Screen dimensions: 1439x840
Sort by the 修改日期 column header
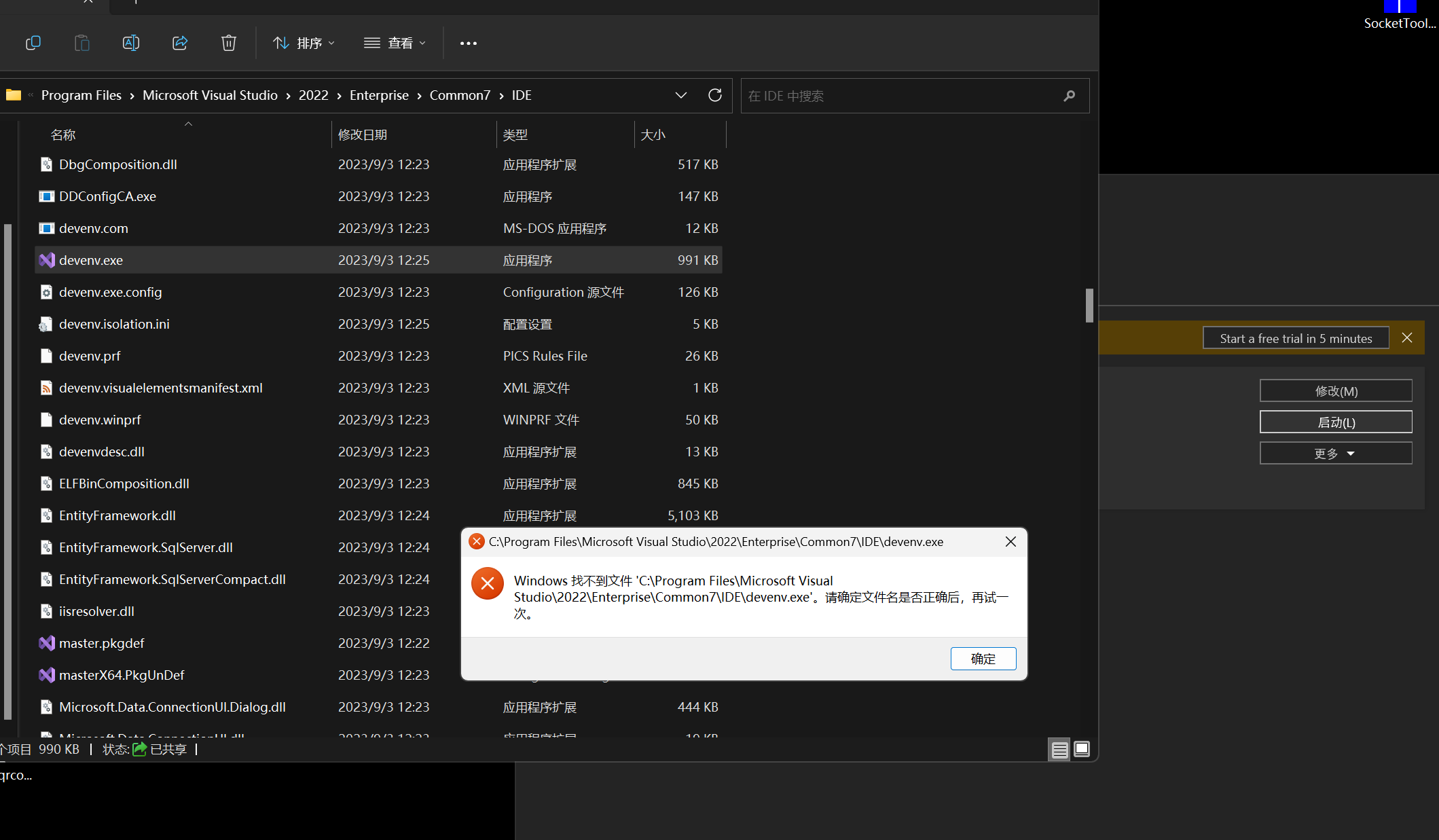[x=363, y=134]
